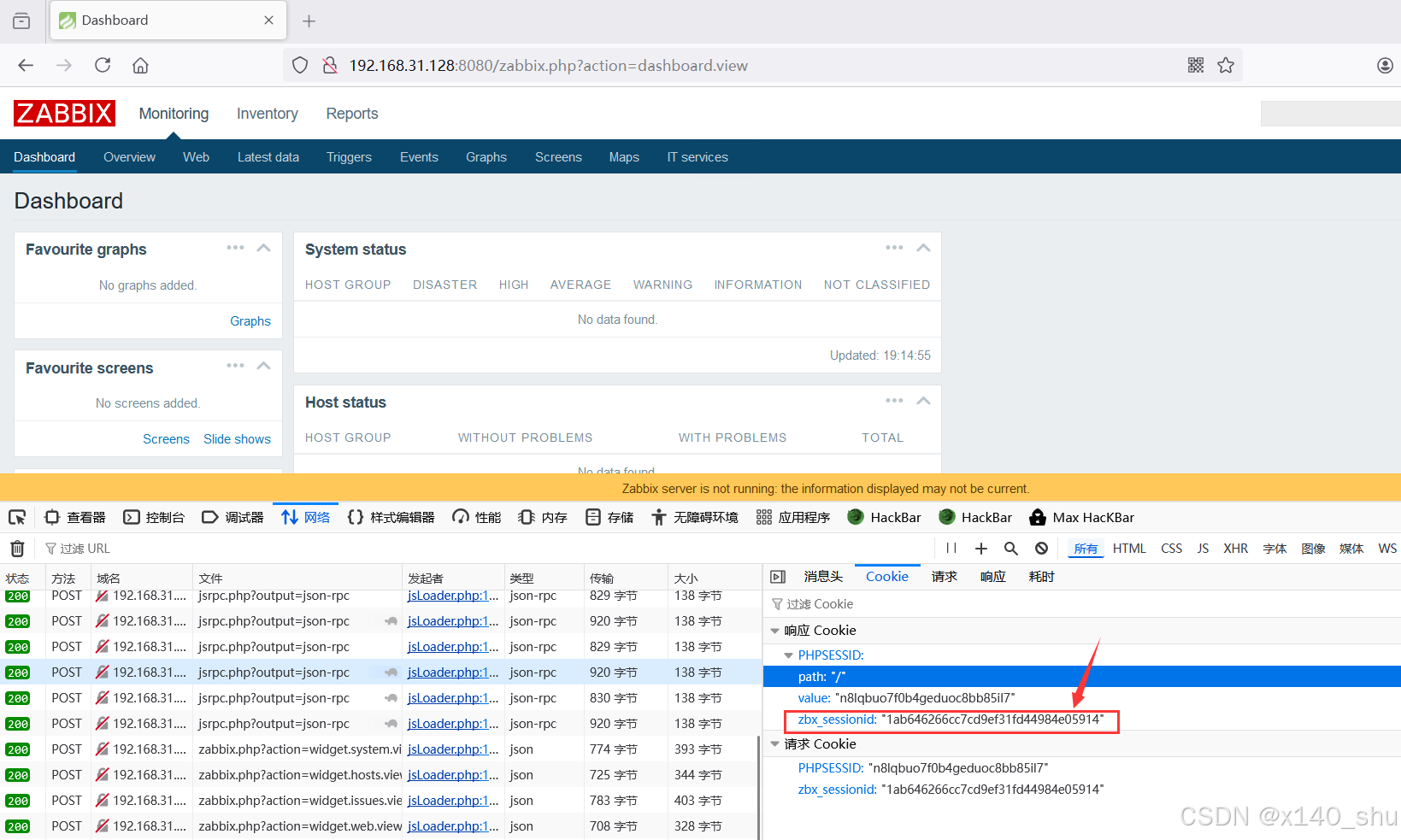
Task: Click the insecure connection lock icon
Action: click(330, 65)
